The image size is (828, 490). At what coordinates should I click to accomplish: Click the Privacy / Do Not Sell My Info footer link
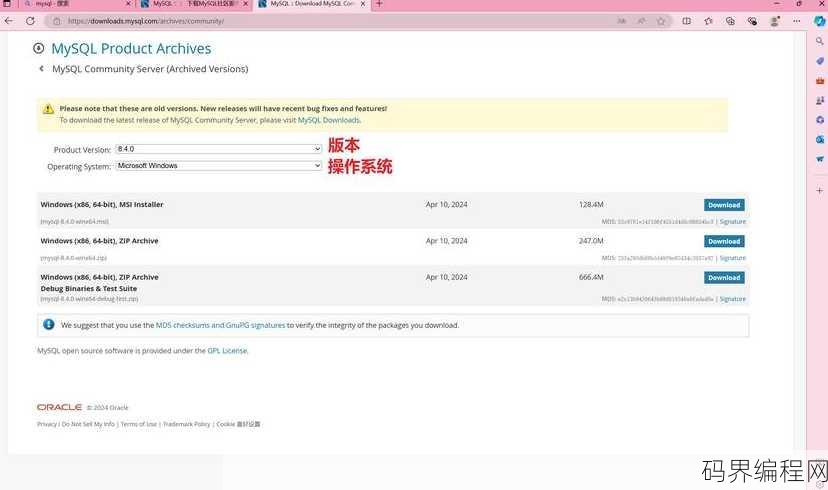pyautogui.click(x=76, y=424)
